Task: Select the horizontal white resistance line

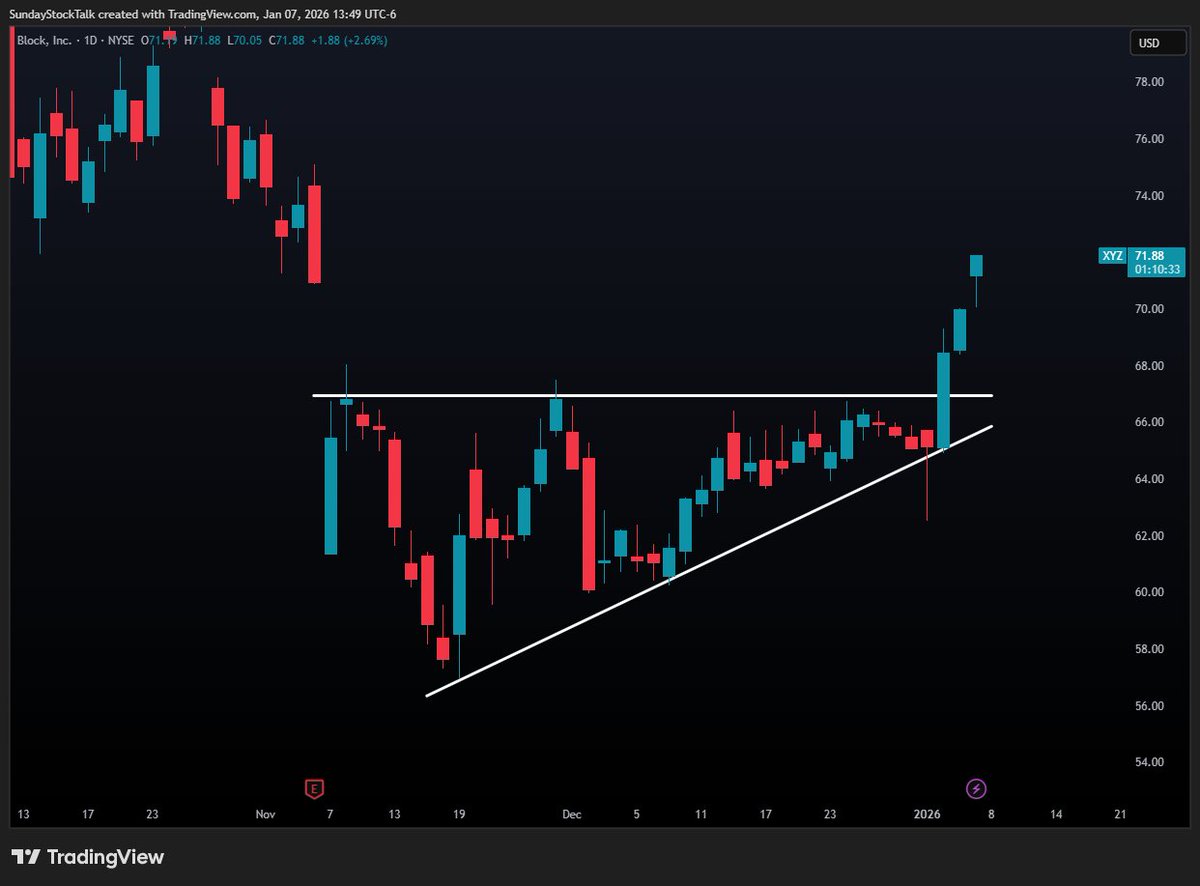Action: click(652, 396)
